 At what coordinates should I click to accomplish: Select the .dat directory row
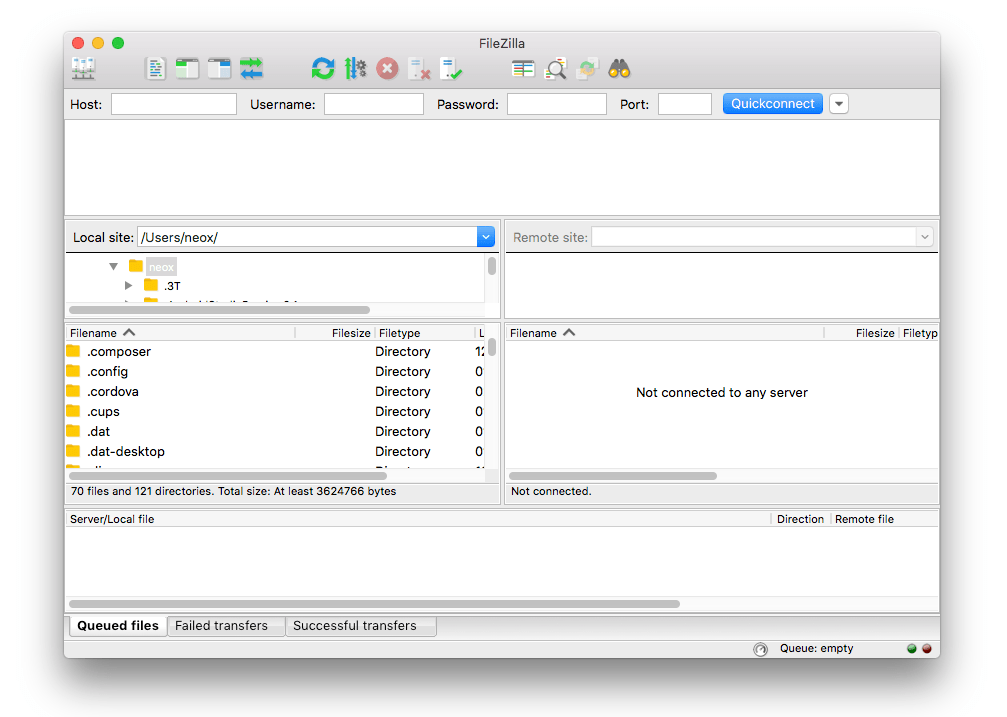(276, 431)
